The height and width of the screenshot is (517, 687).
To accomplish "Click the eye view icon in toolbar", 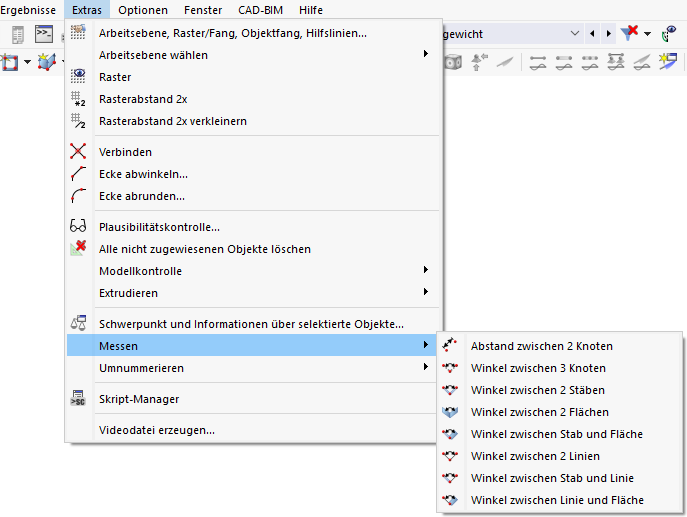I will tap(669, 33).
